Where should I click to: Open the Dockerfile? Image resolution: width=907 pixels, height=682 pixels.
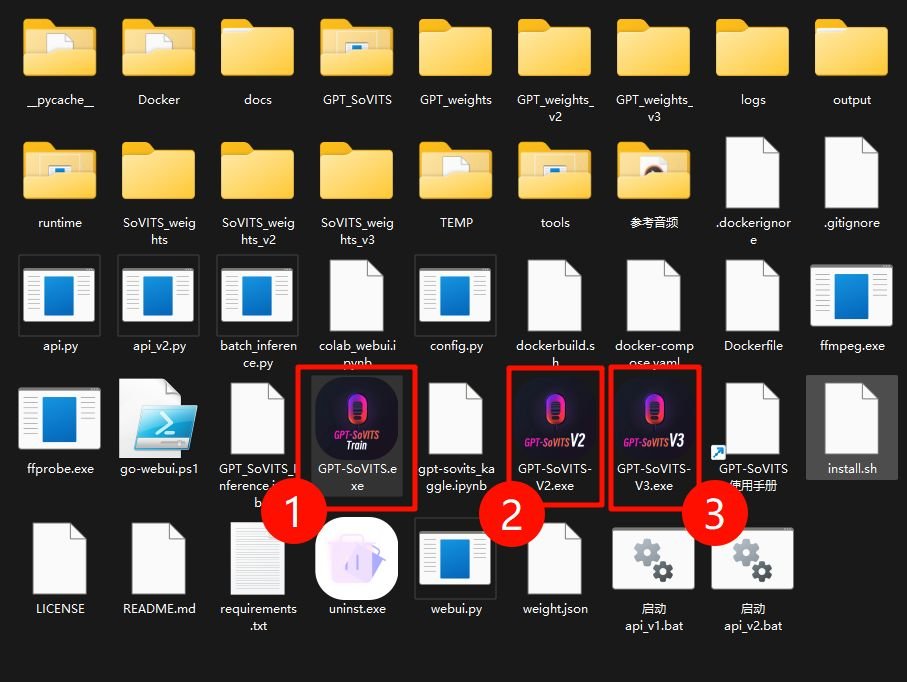752,295
